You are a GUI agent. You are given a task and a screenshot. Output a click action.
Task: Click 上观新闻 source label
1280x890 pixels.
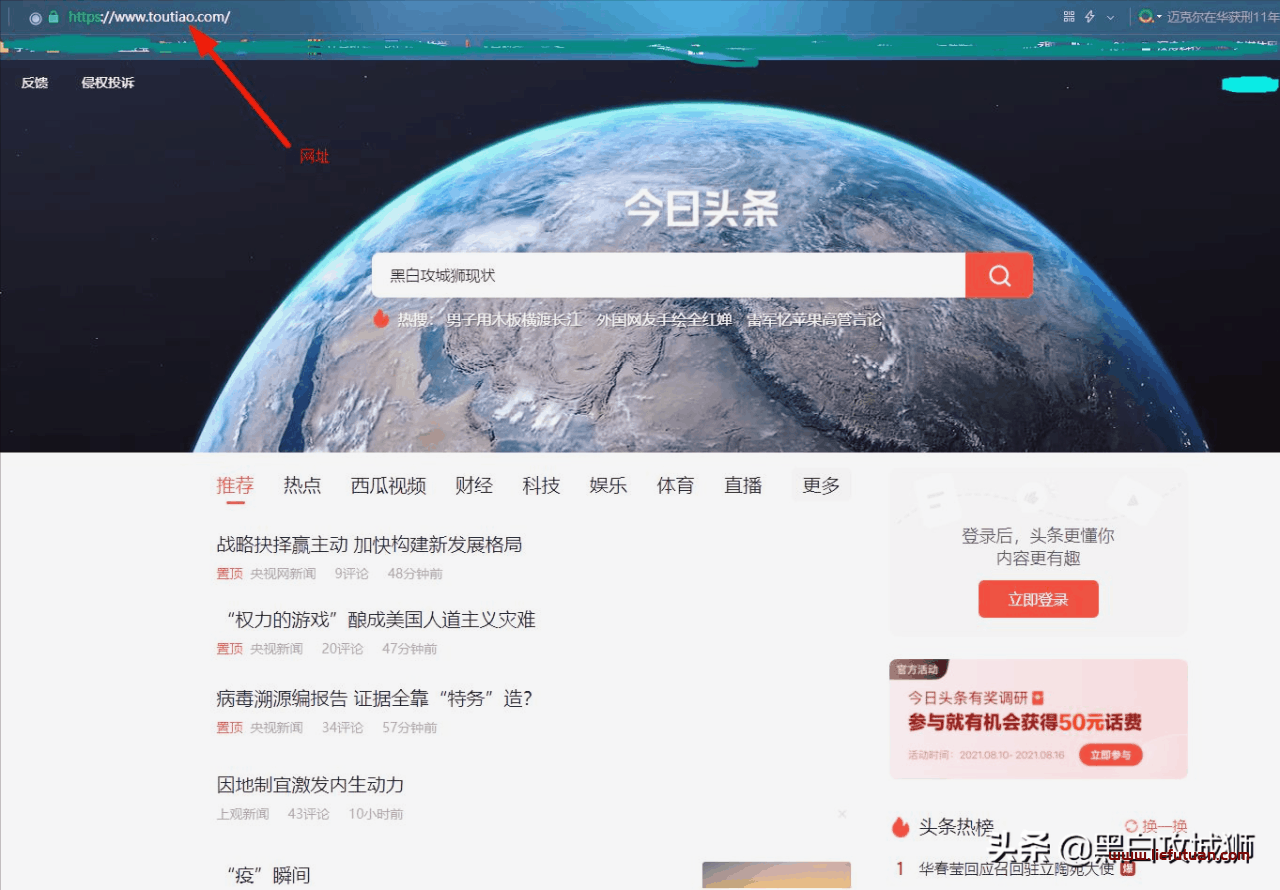243,814
